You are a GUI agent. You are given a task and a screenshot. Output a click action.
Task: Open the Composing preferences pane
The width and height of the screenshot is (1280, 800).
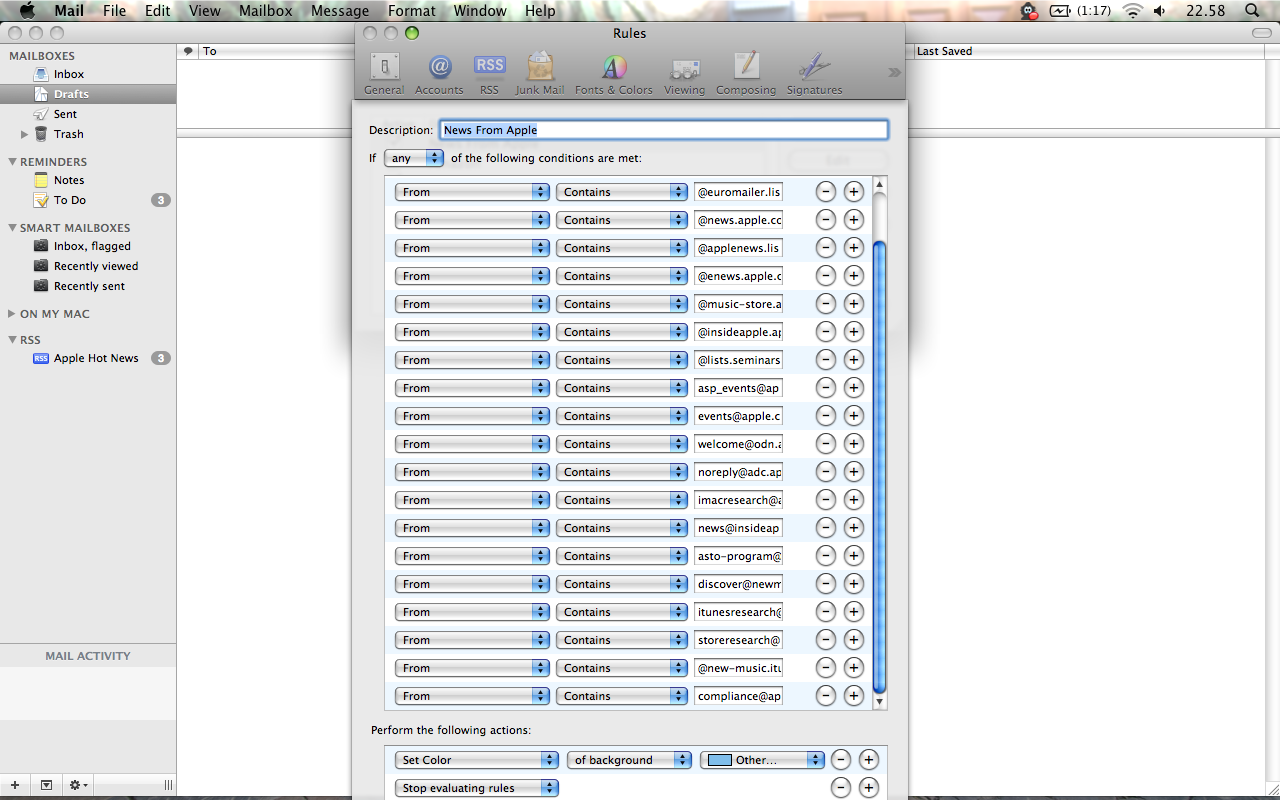point(746,74)
